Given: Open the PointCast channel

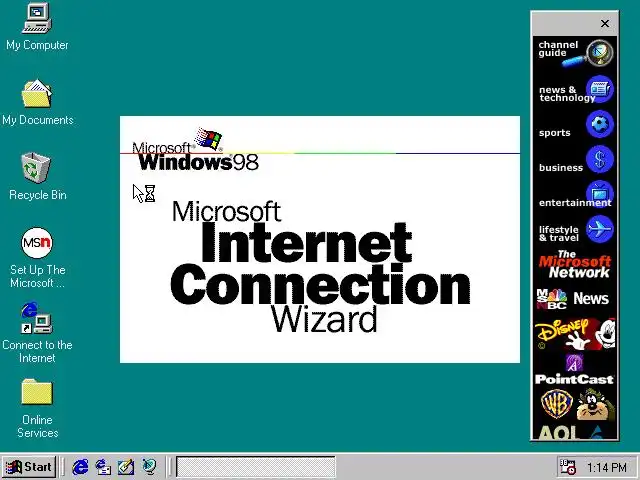Looking at the screenshot, I should (575, 370).
